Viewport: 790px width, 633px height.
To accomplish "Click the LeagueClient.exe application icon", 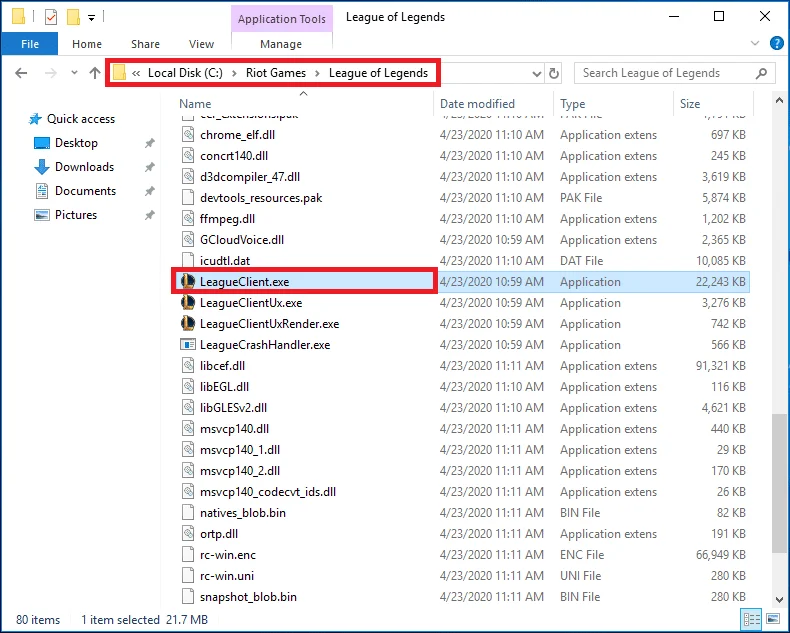I will tap(188, 281).
